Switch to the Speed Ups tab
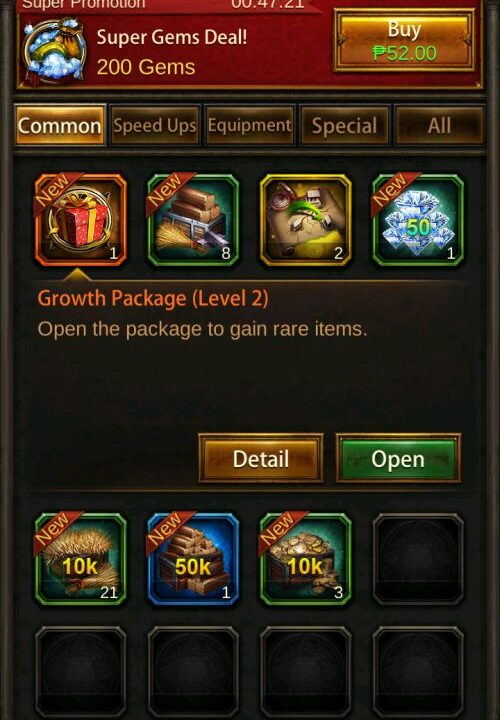The height and width of the screenshot is (720, 500). [x=155, y=126]
